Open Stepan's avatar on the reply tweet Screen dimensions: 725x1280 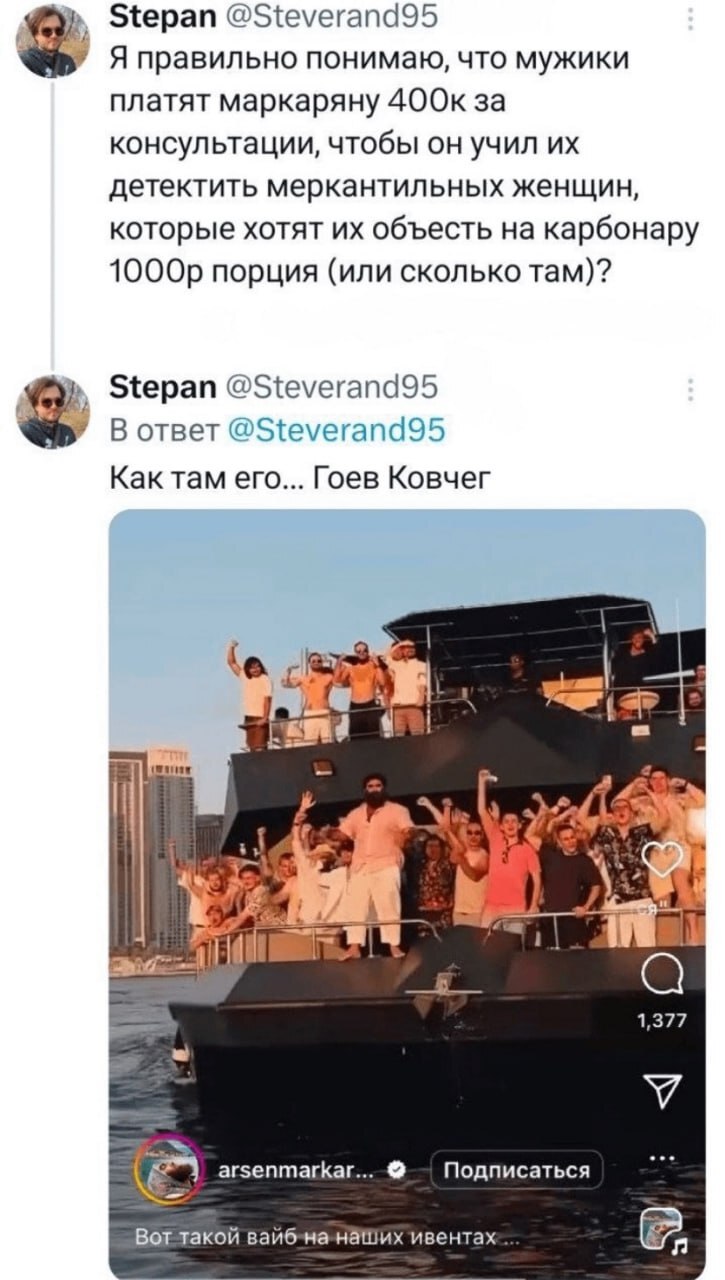click(53, 411)
